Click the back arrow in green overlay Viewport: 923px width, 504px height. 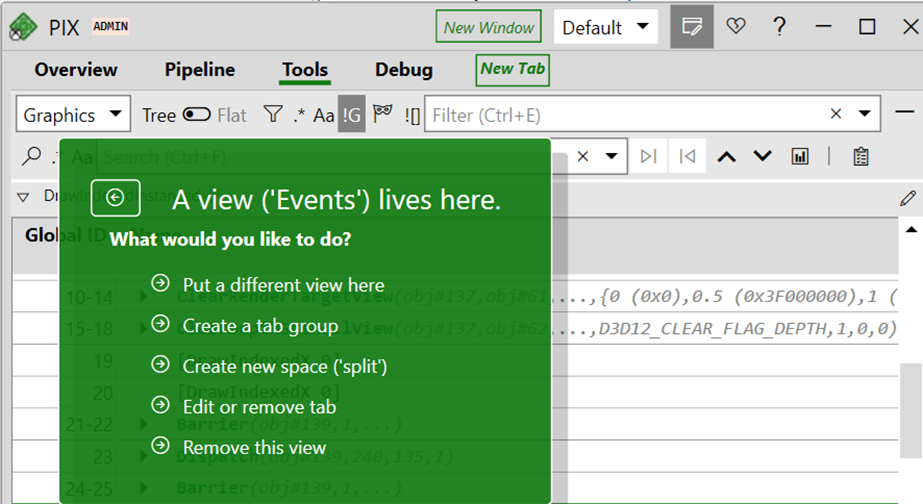coord(115,197)
